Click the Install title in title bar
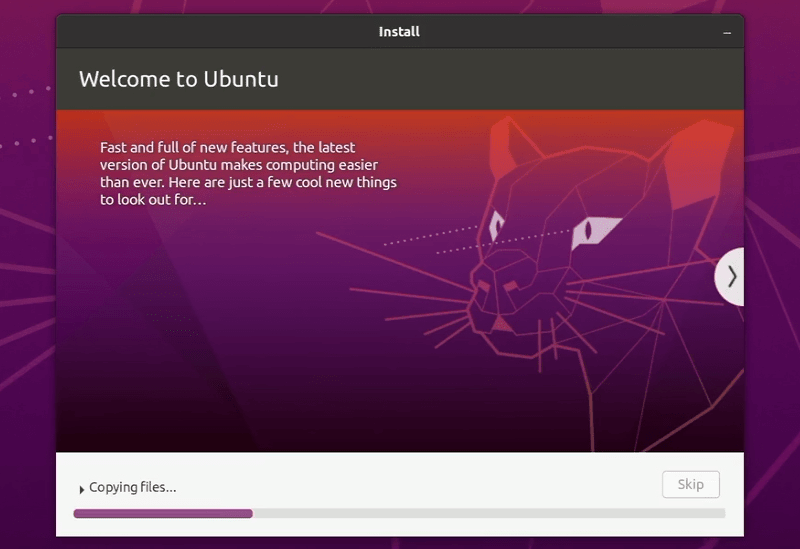 (399, 32)
